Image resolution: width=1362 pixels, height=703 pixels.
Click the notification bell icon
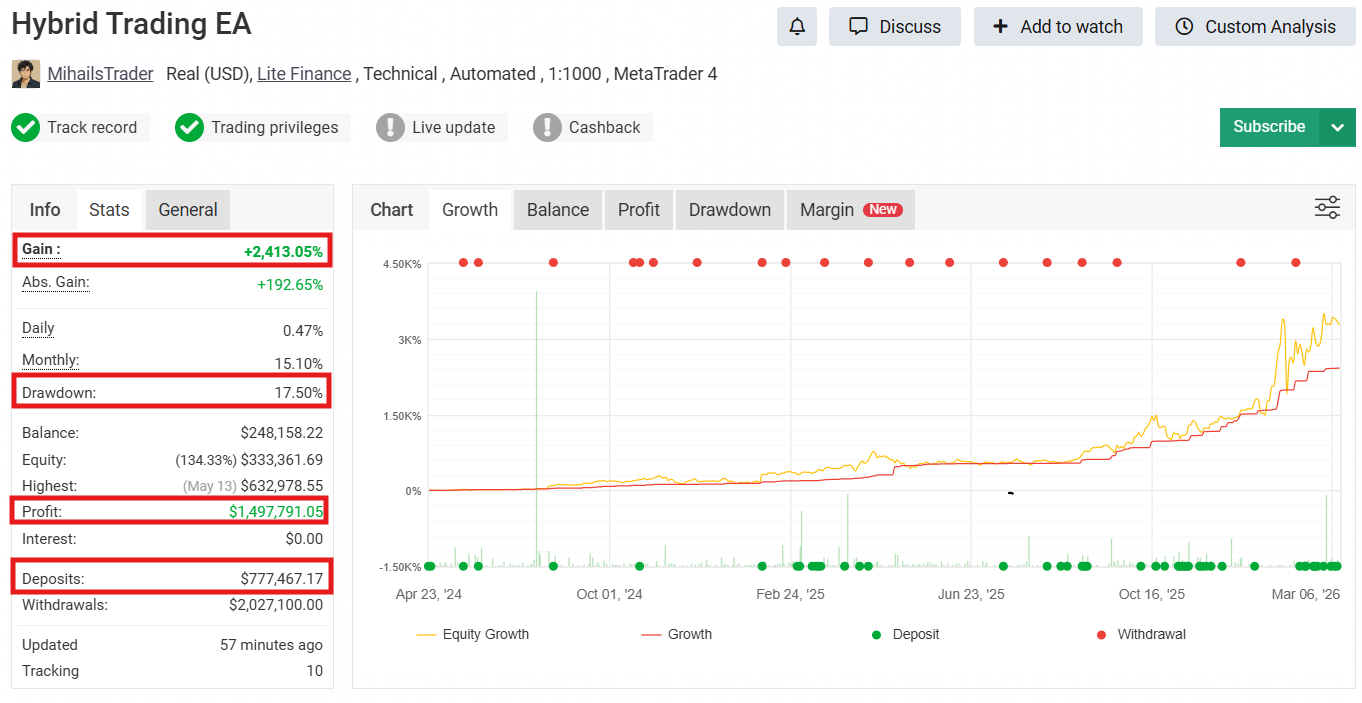[x=797, y=27]
